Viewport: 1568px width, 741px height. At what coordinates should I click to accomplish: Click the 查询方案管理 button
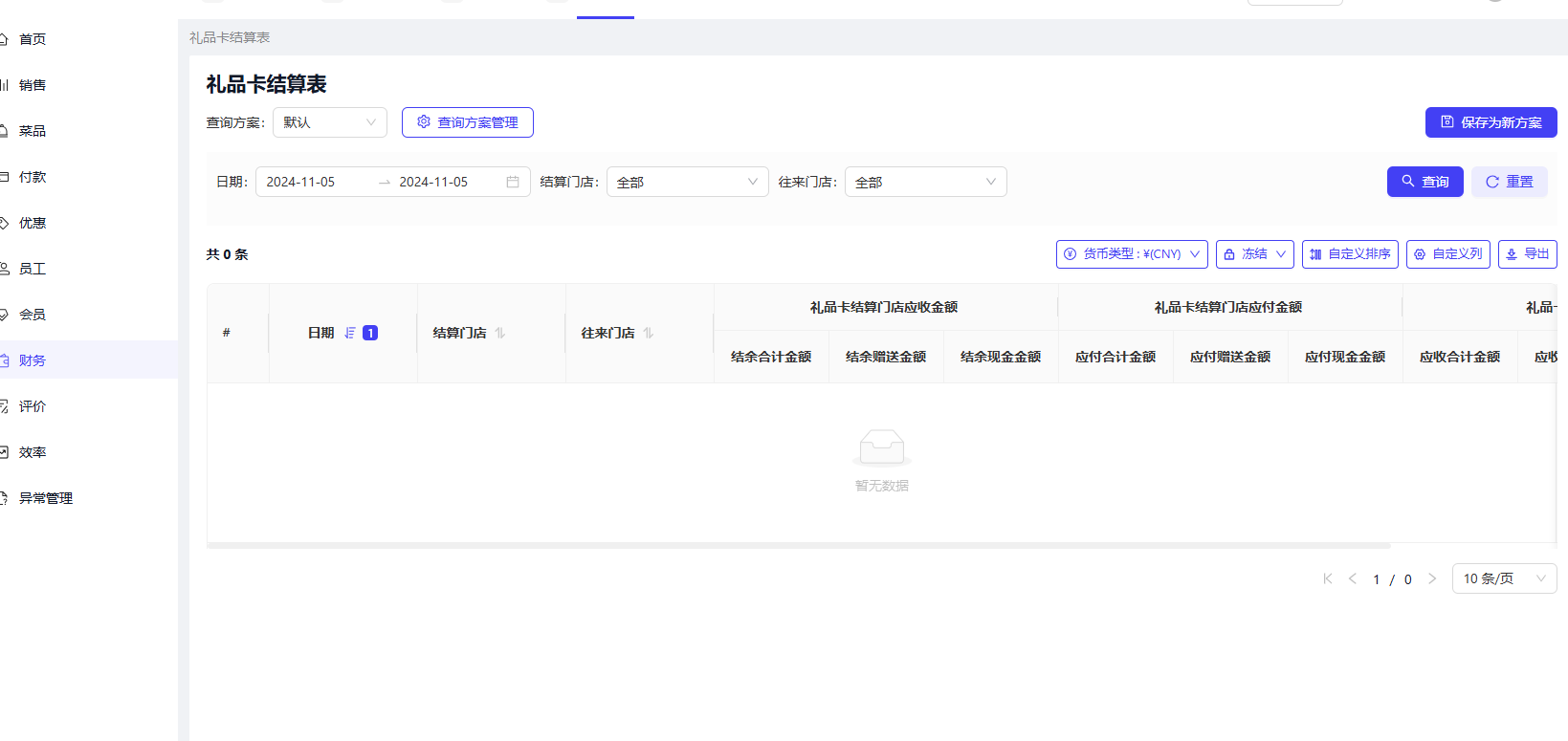click(468, 122)
